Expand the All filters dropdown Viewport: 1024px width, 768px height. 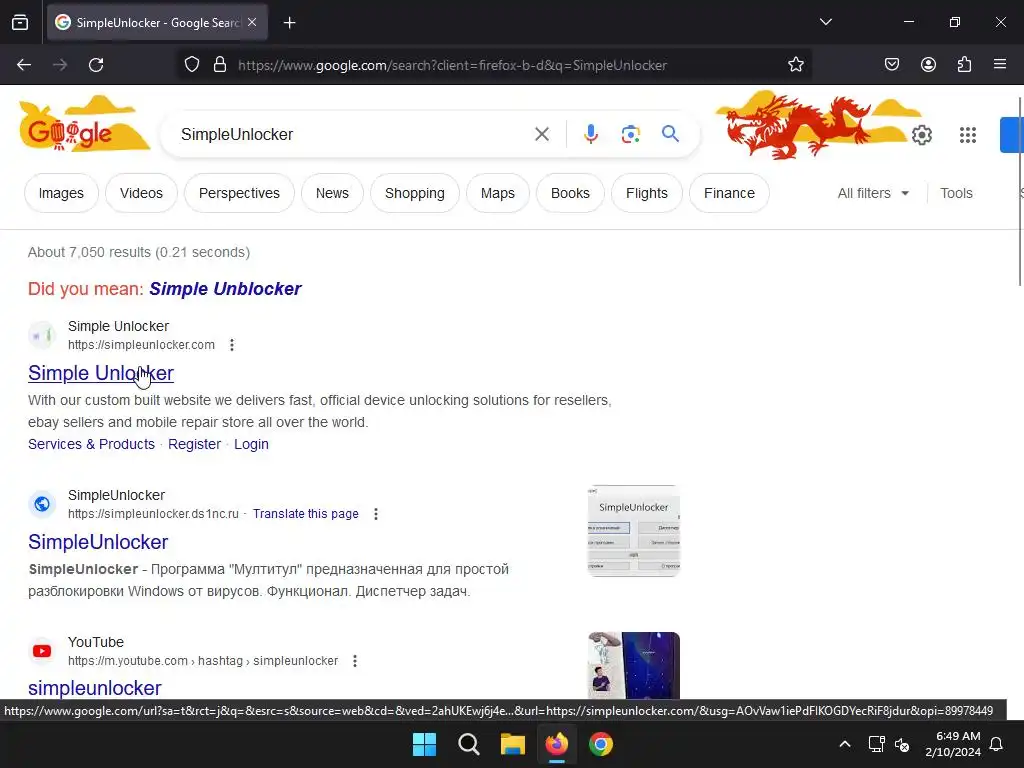(x=873, y=193)
